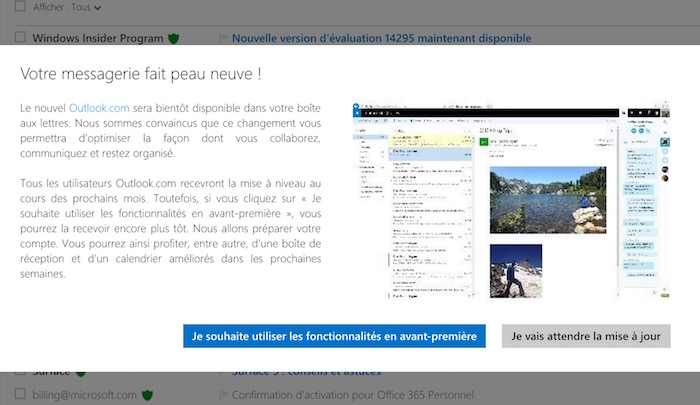The width and height of the screenshot is (700, 405).
Task: Tick the select-all checkbox above the message list
Action: pos(20,6)
